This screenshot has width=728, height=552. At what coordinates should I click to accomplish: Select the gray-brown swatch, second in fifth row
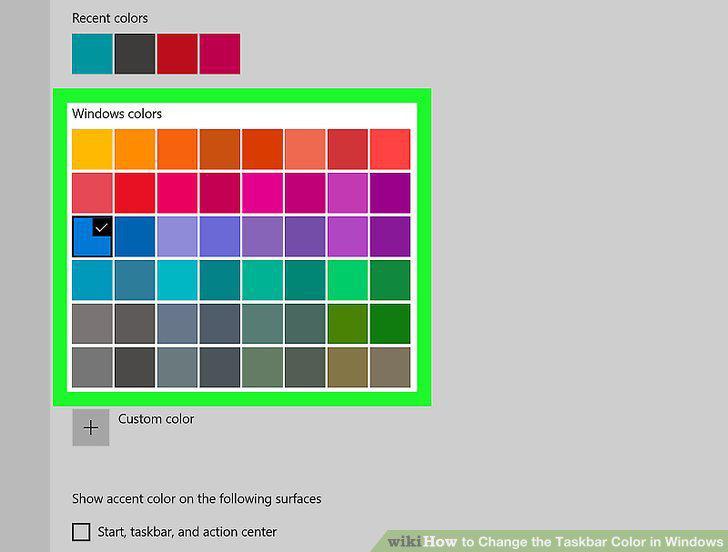coord(135,324)
